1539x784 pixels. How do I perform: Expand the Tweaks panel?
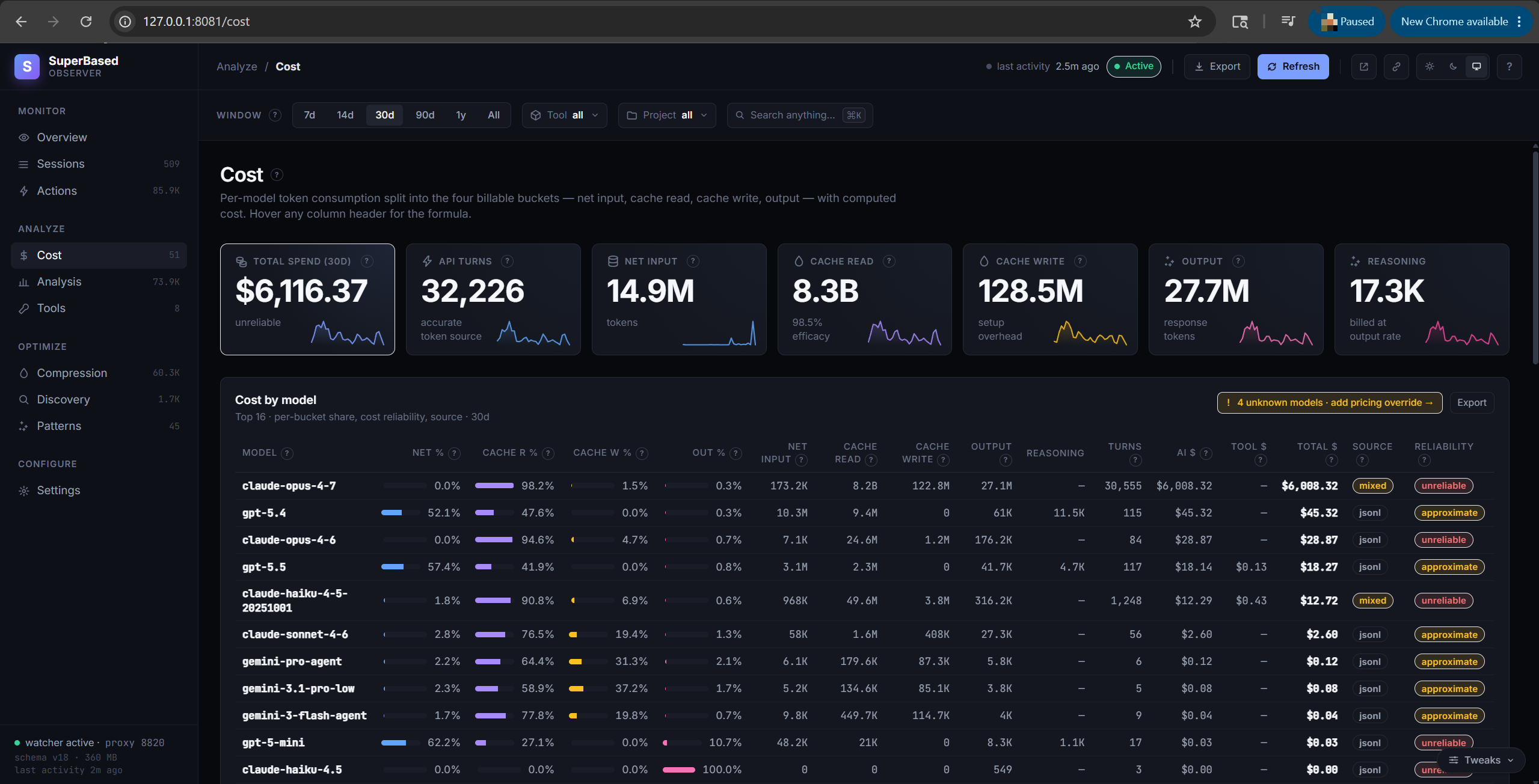point(1480,760)
